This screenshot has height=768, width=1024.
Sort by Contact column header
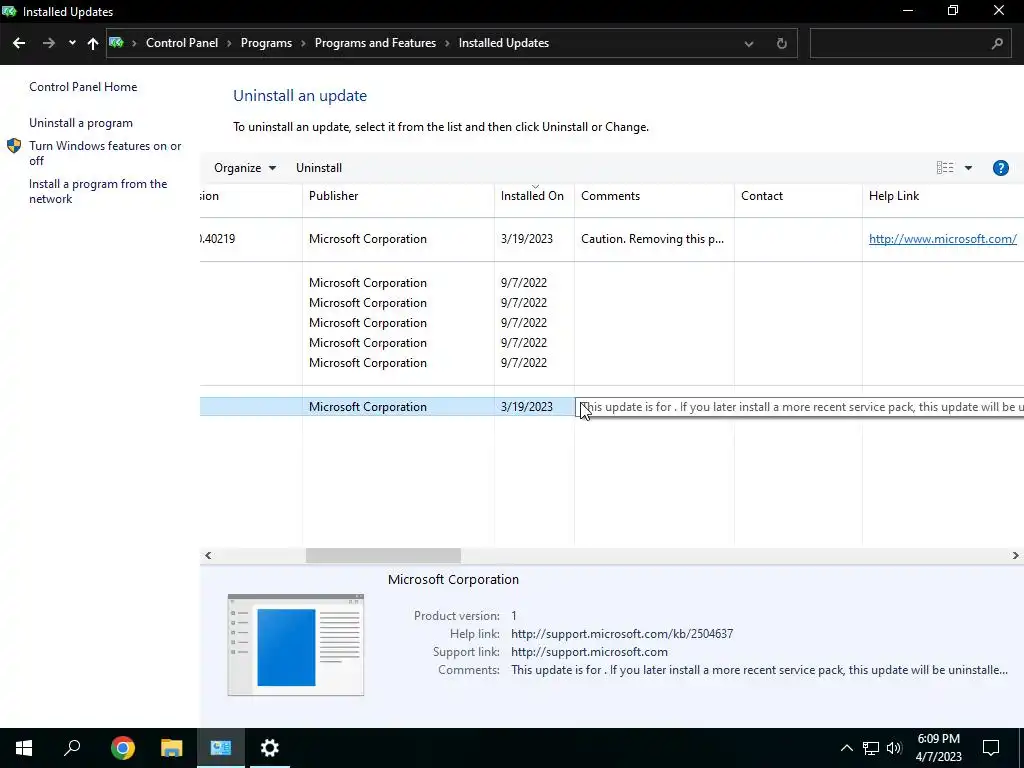(798, 196)
